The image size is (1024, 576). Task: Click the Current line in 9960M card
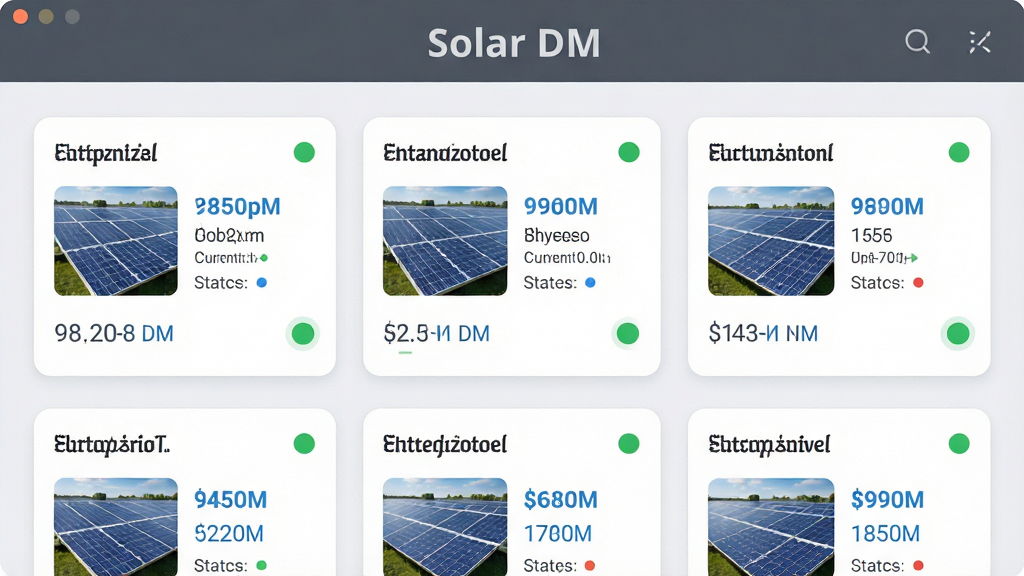(x=567, y=258)
